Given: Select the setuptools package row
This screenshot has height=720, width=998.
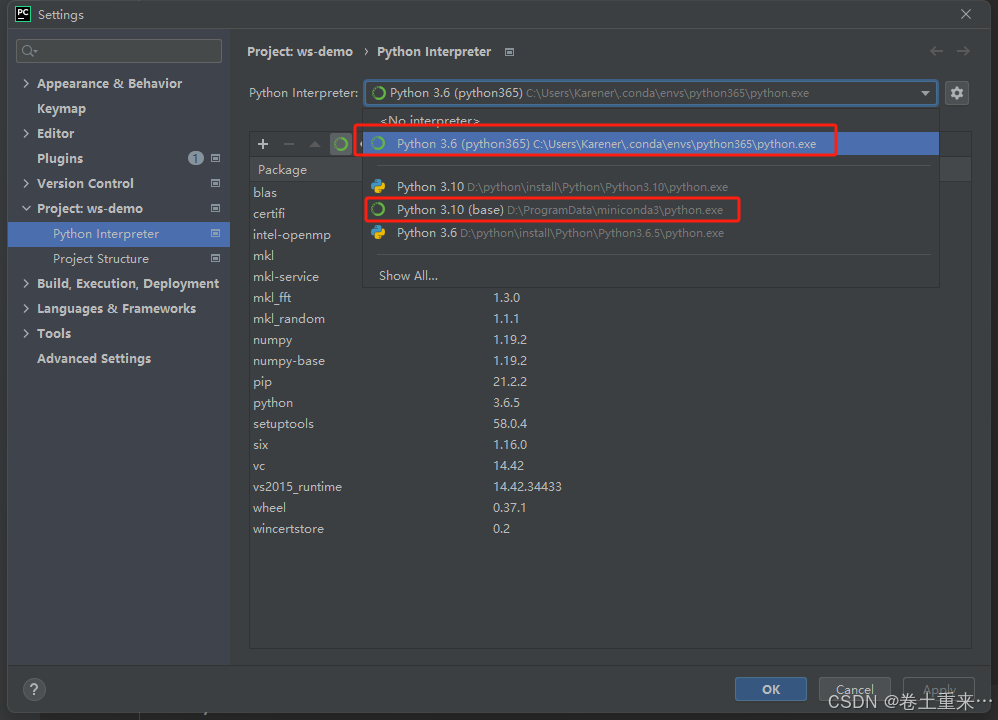Looking at the screenshot, I should [610, 423].
